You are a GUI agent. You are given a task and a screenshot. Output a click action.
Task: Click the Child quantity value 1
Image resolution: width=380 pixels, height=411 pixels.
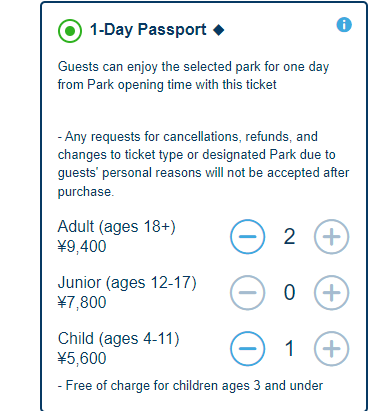(289, 349)
